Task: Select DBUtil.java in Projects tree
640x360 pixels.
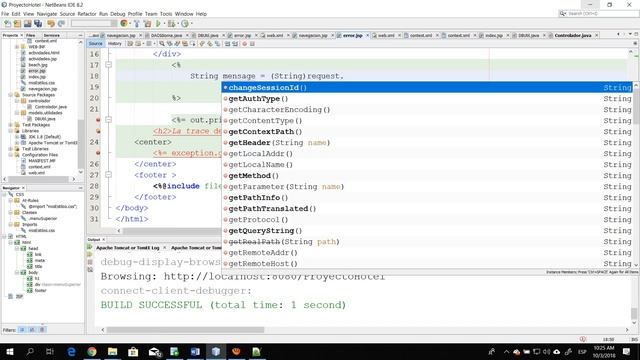Action: (x=45, y=119)
